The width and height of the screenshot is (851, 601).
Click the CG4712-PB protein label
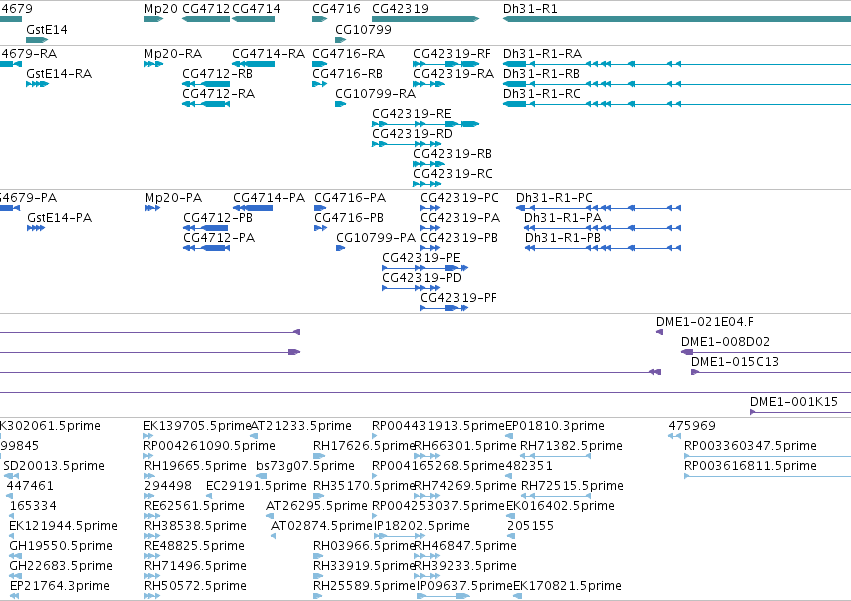click(218, 218)
